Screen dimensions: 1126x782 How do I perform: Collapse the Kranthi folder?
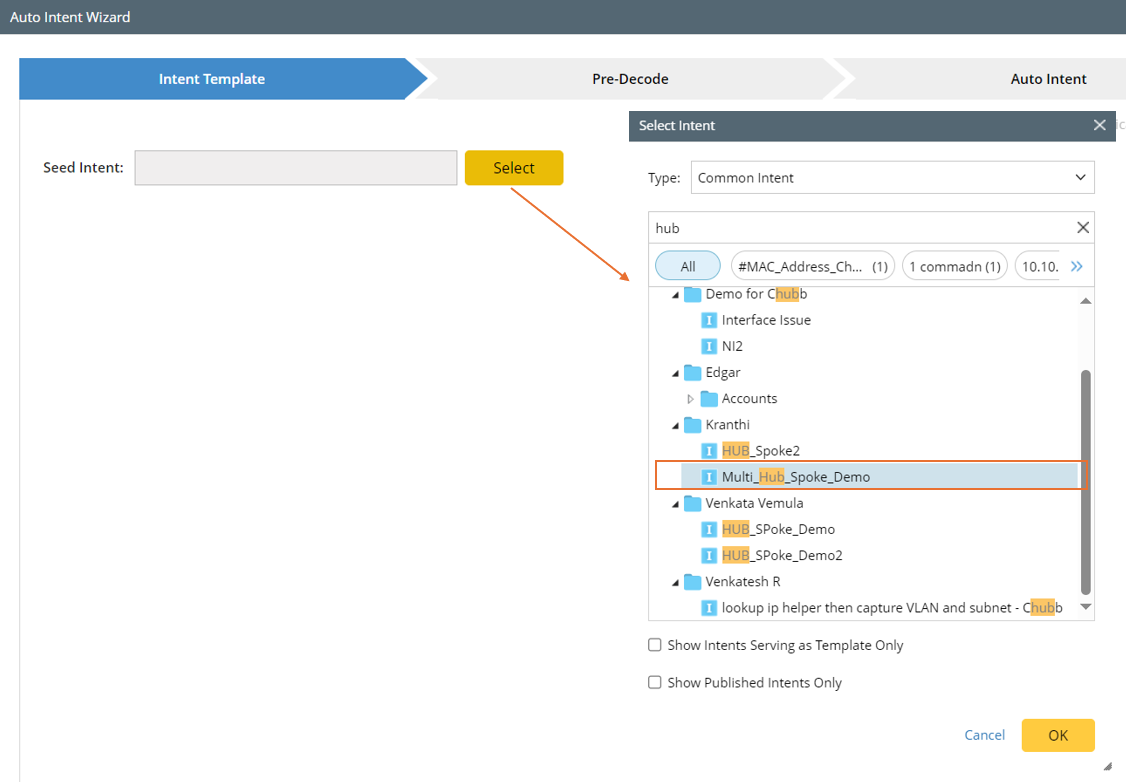[x=675, y=425]
